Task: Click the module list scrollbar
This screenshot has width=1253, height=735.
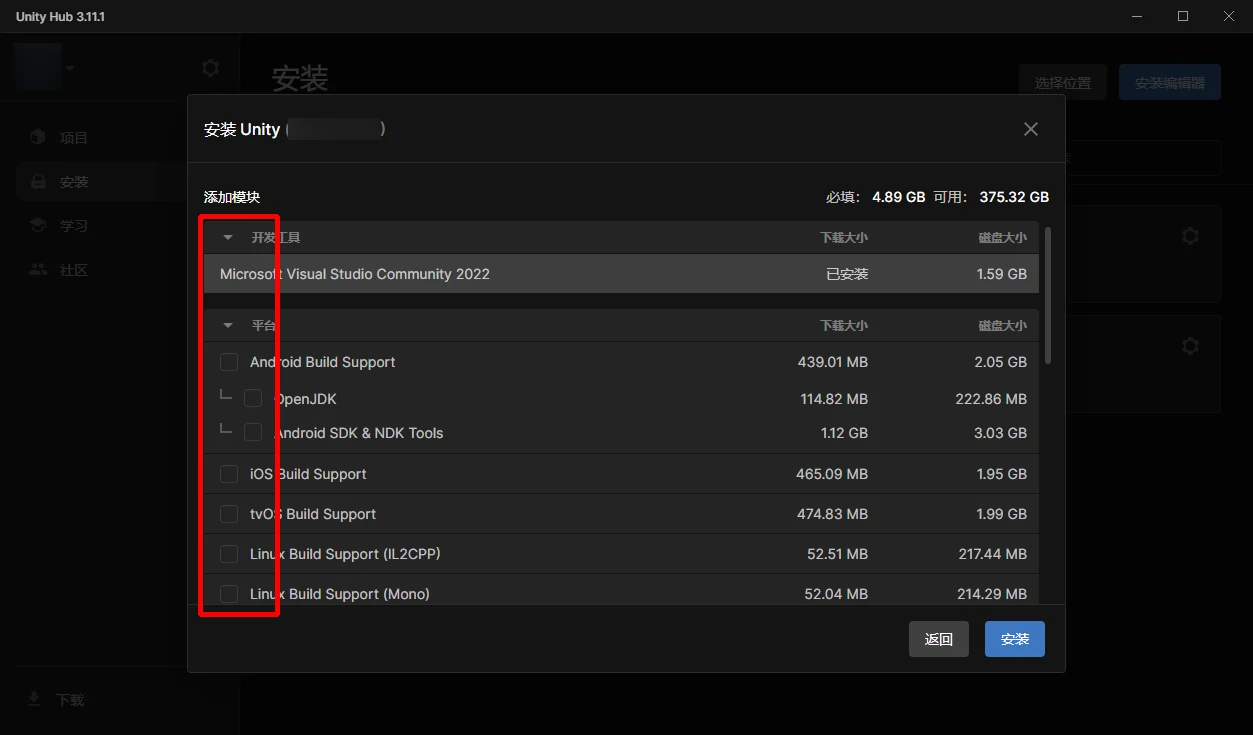Action: point(1048,295)
